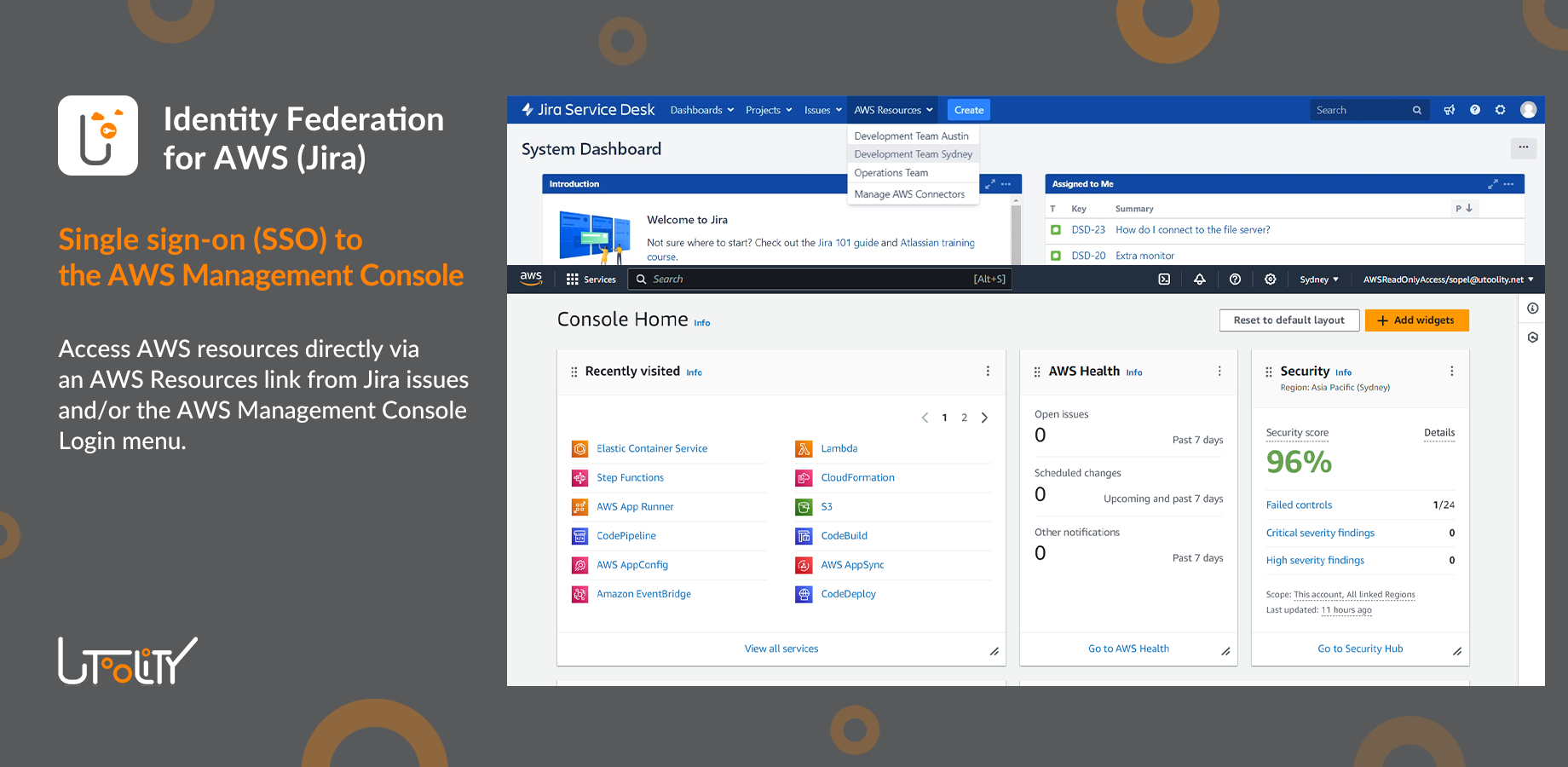Screen dimensions: 1568x767
Task: Open the Jira 101 guide link
Action: 848,243
